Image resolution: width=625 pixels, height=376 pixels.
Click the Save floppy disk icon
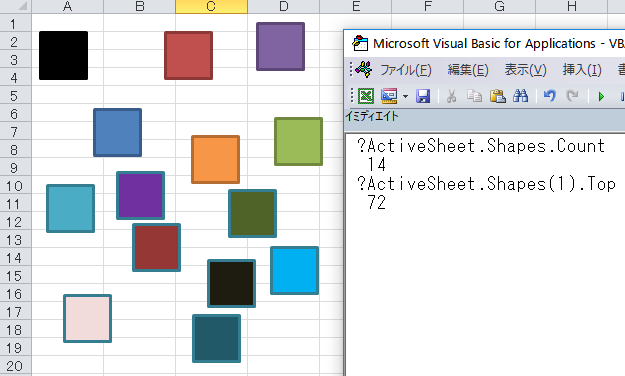[x=423, y=96]
